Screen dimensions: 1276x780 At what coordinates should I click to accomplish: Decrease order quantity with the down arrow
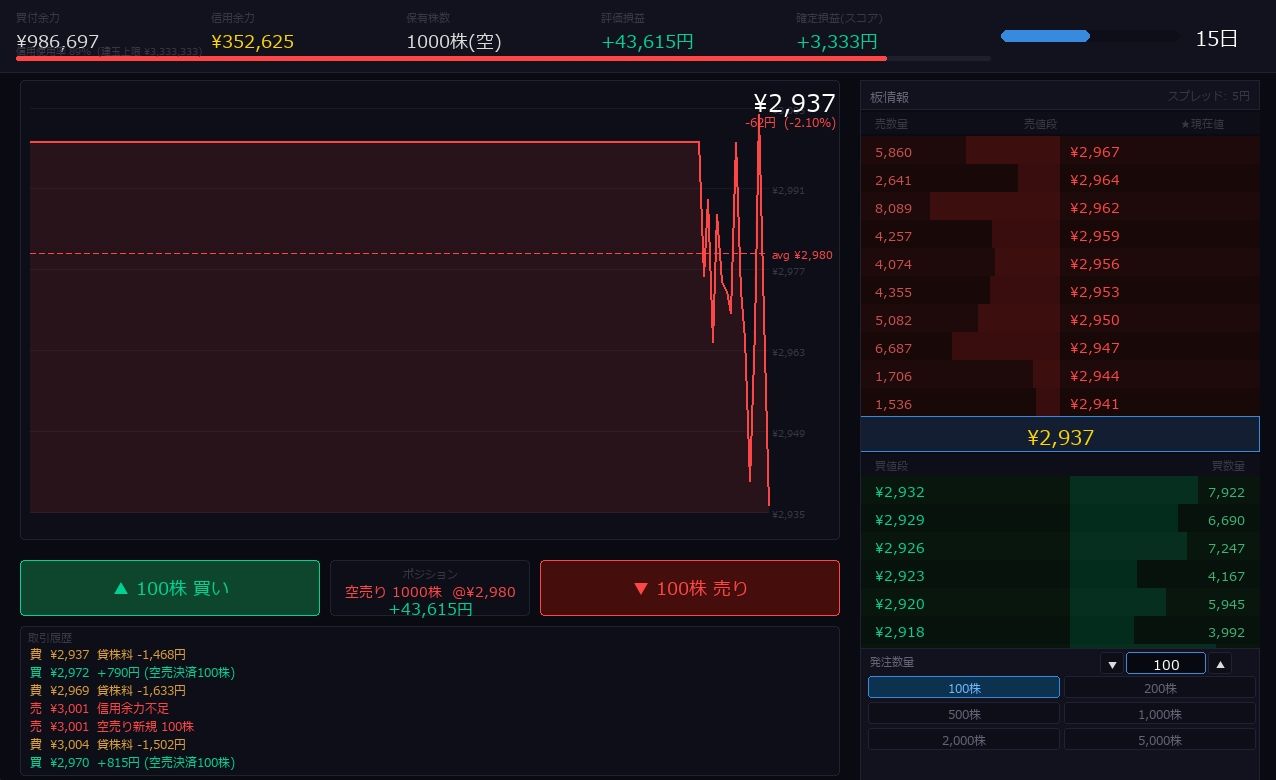[1112, 664]
